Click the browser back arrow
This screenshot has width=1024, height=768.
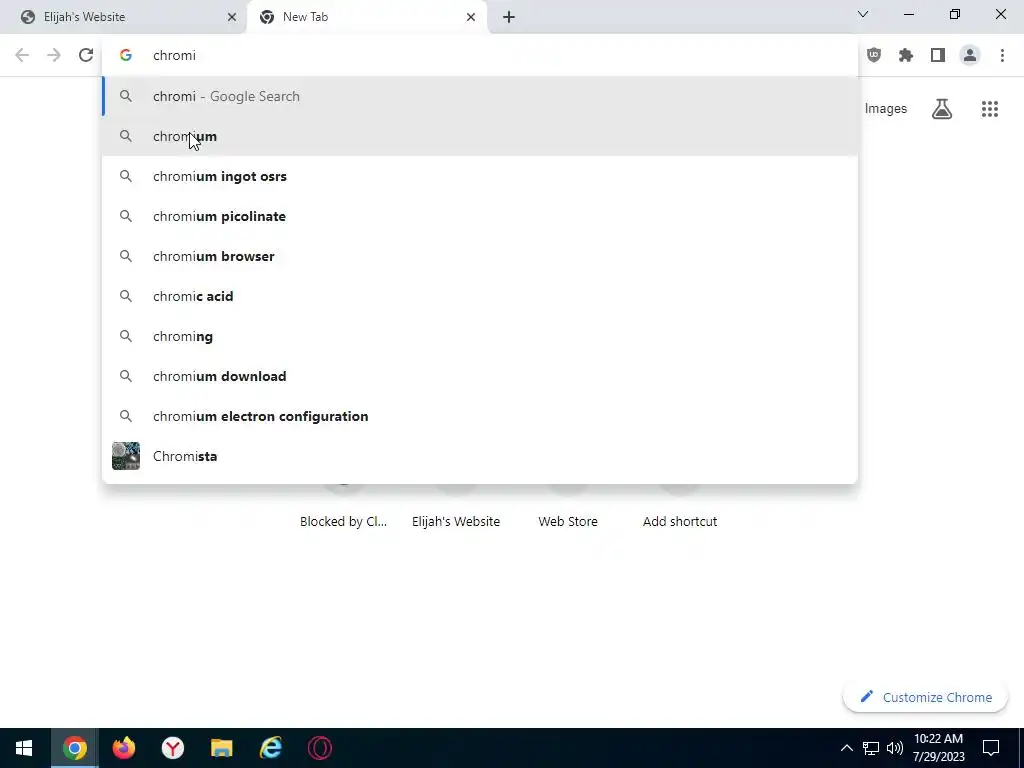[x=22, y=56]
